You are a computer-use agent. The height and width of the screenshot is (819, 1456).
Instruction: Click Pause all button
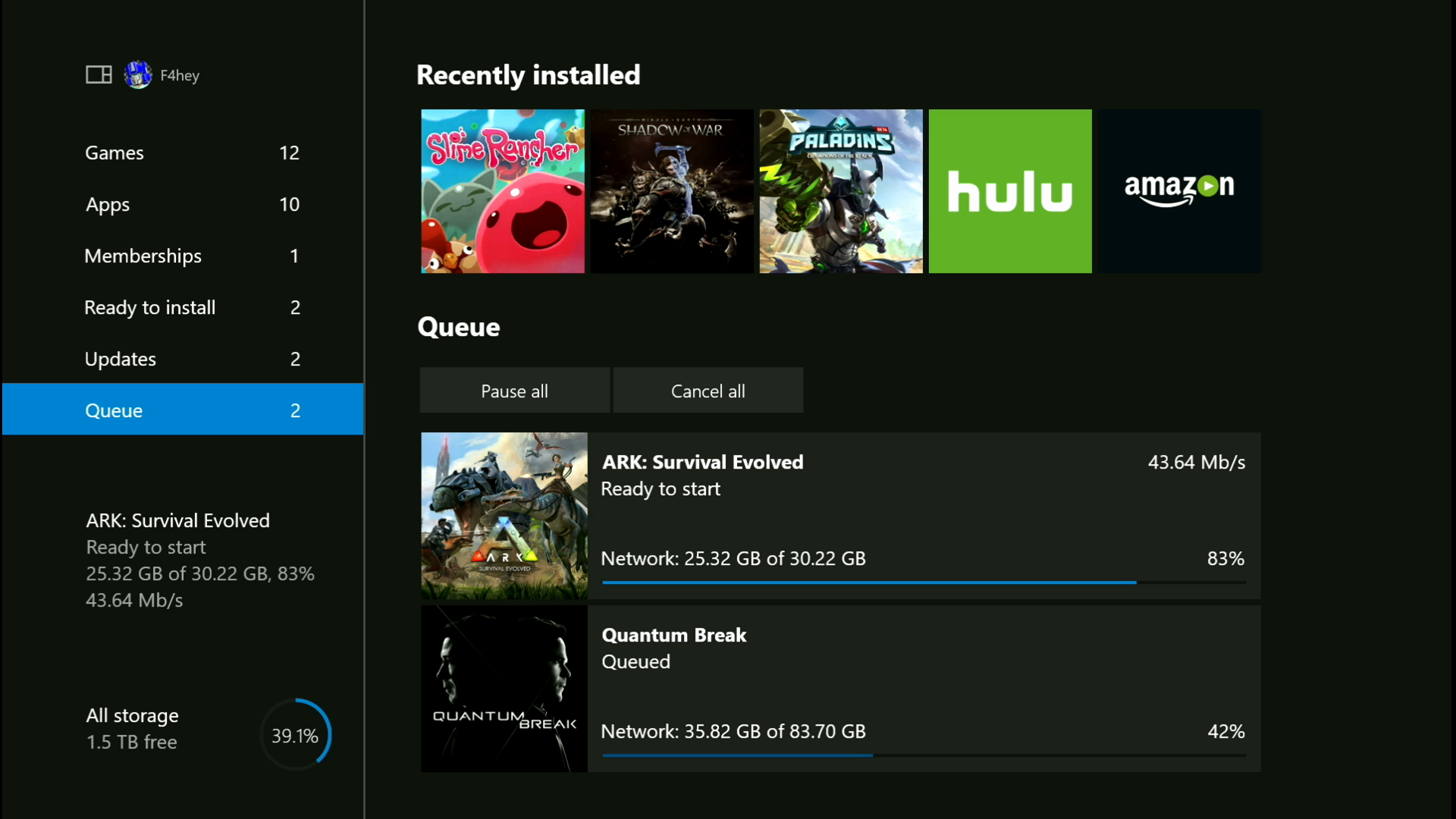515,391
